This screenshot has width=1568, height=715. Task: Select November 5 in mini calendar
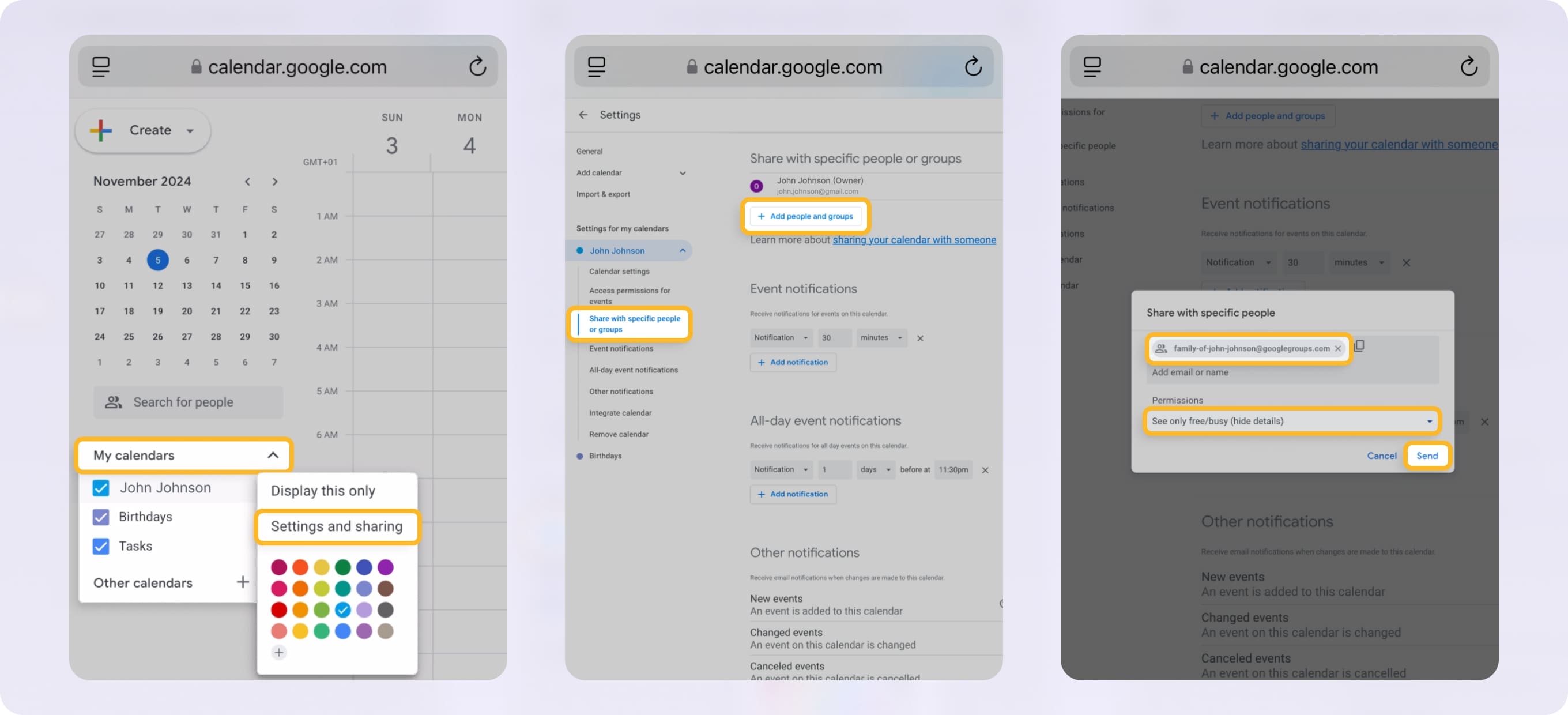click(x=157, y=260)
